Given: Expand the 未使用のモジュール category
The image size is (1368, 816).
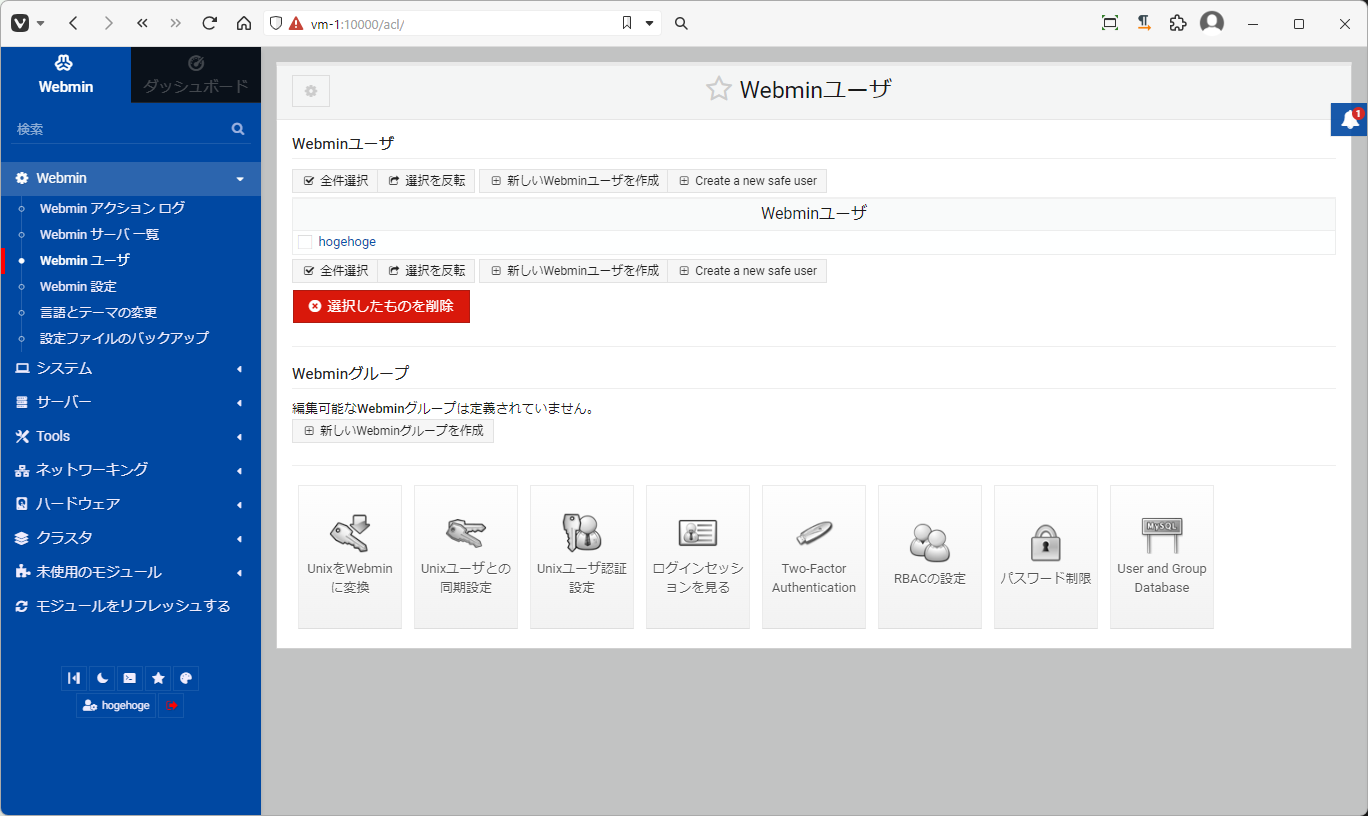Looking at the screenshot, I should [130, 572].
